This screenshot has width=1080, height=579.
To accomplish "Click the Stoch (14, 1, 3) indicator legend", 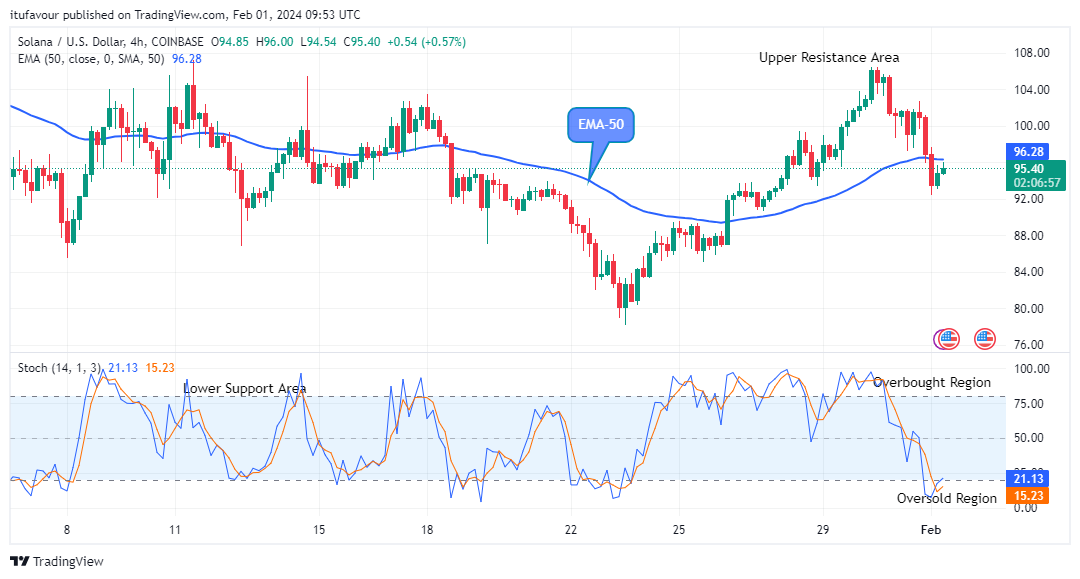I will click(x=60, y=368).
